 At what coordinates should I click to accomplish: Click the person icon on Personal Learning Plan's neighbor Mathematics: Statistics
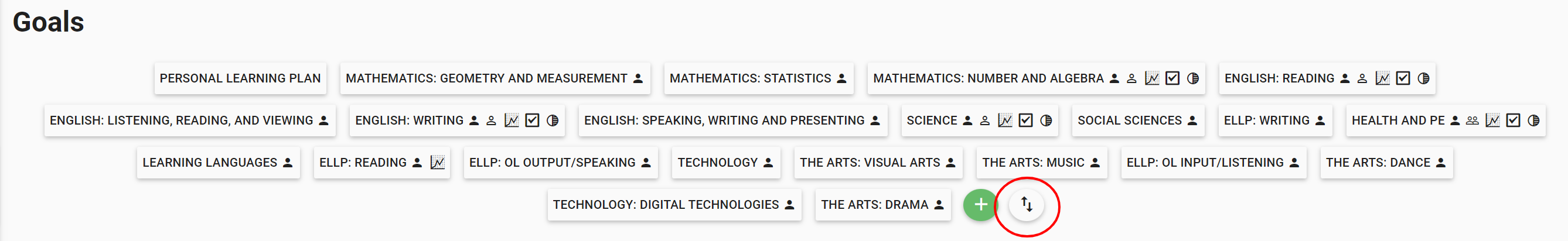pyautogui.click(x=842, y=78)
